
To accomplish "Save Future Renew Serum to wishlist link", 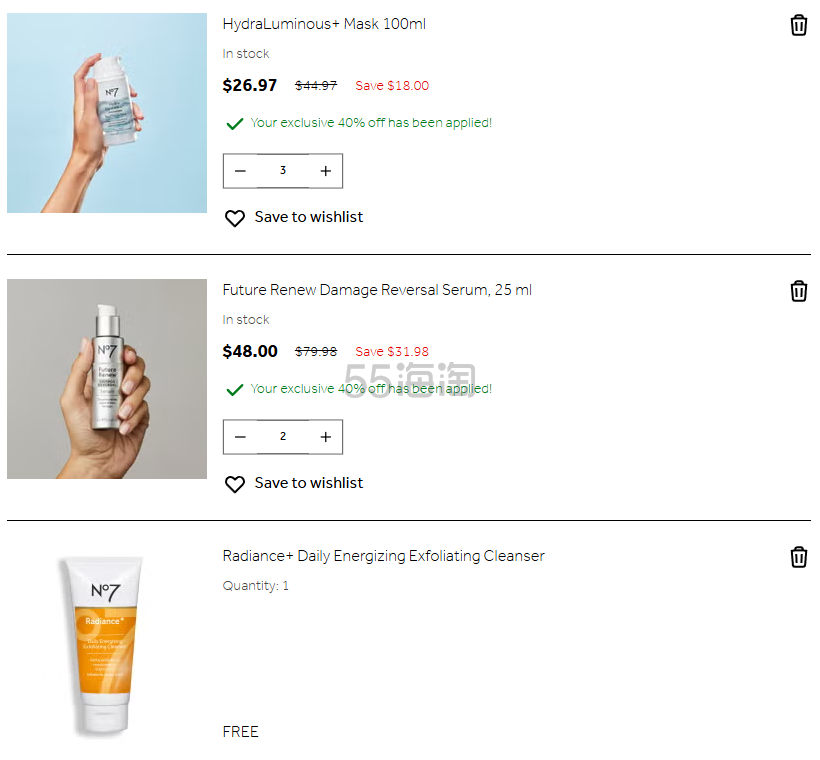I will (308, 483).
